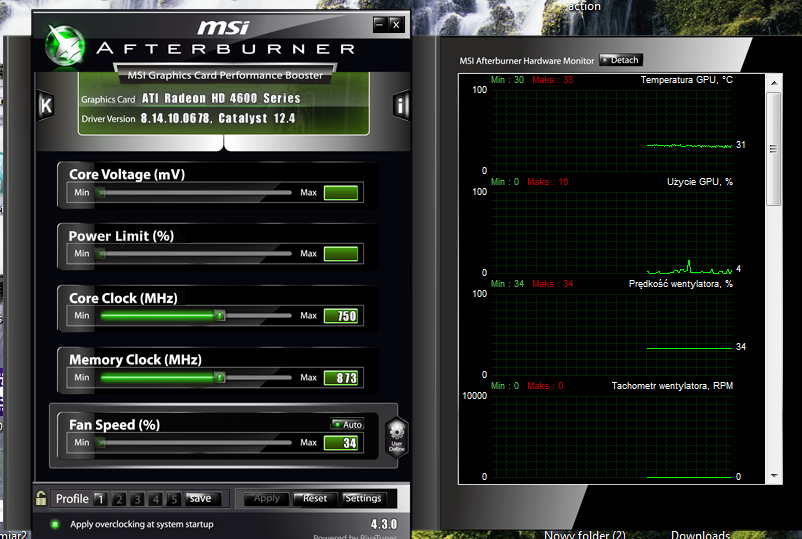Select profile slot 4
Viewport: 802px width, 539px height.
coord(155,499)
